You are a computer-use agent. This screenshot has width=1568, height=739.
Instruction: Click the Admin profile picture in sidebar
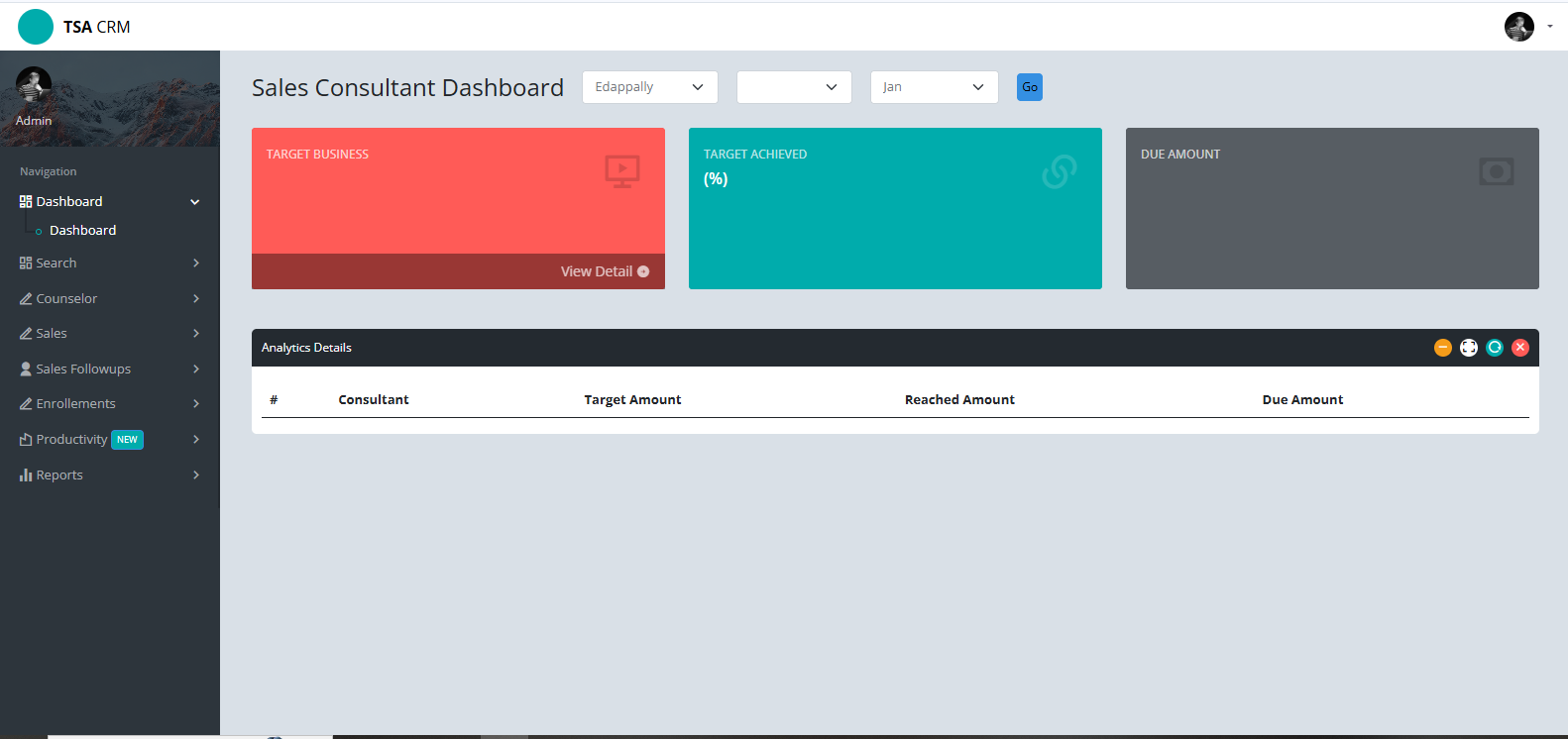[x=34, y=85]
